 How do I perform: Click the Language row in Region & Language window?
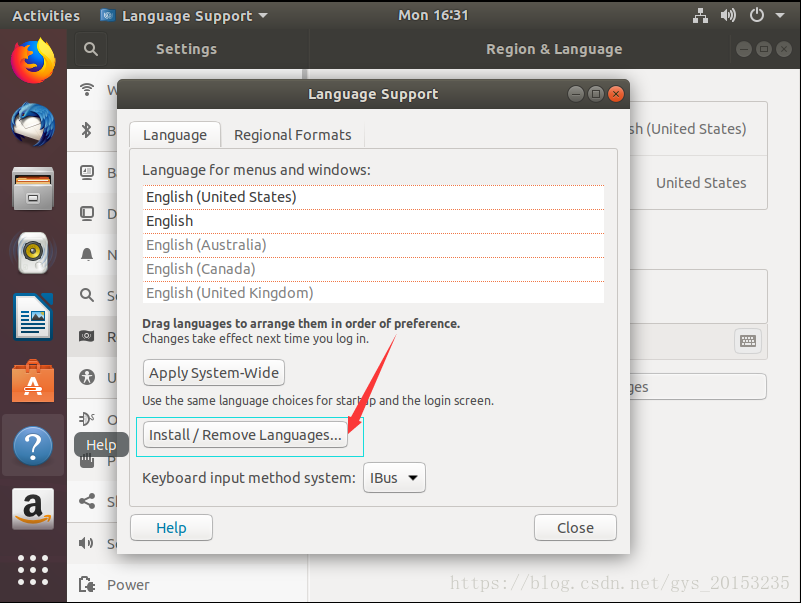pos(699,129)
